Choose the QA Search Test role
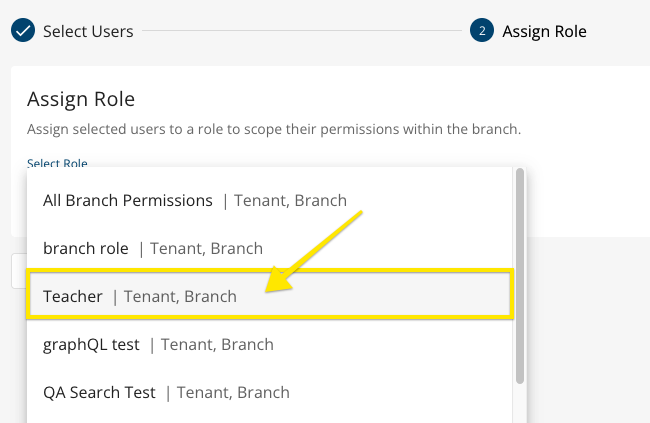This screenshot has width=650, height=423. [x=269, y=392]
